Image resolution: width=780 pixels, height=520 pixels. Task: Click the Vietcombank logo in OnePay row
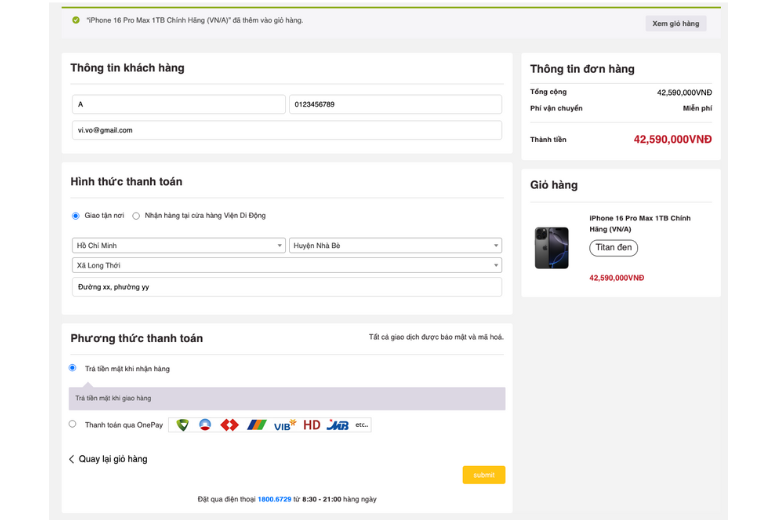click(183, 425)
